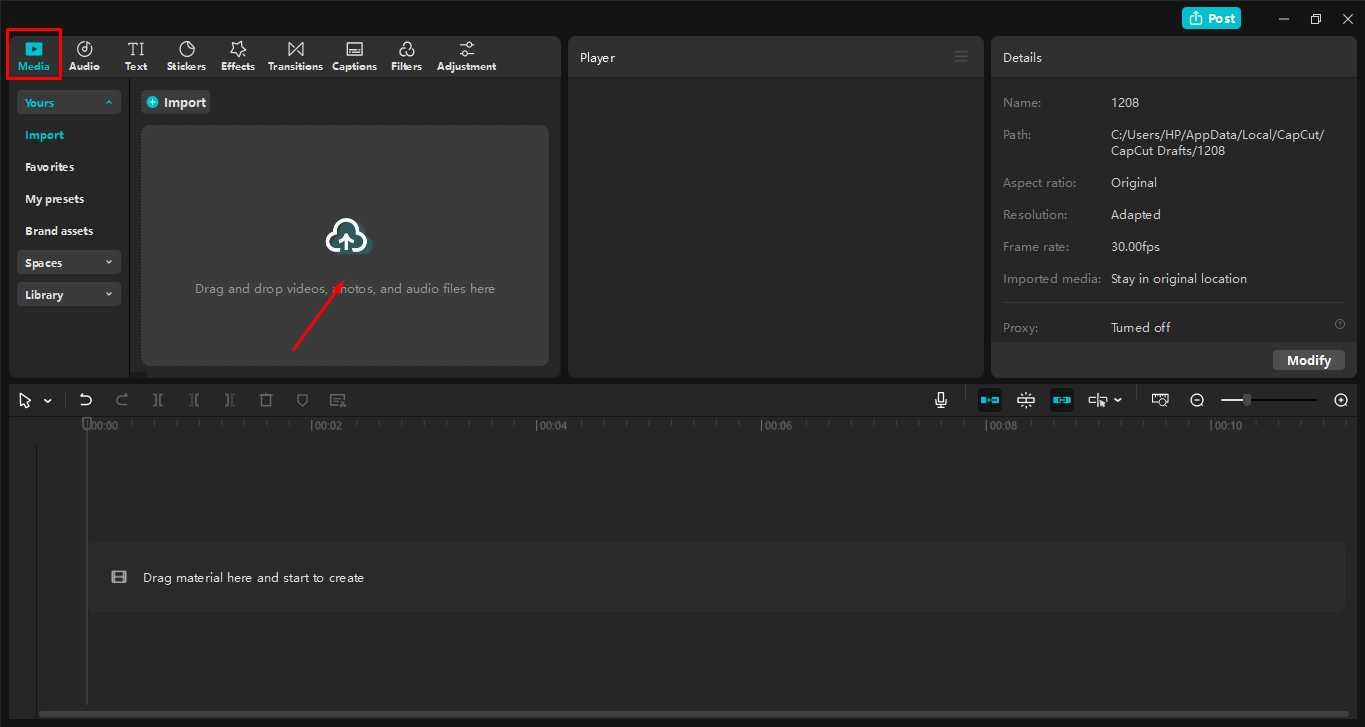
Task: Switch to the Audio tab
Action: 84,55
